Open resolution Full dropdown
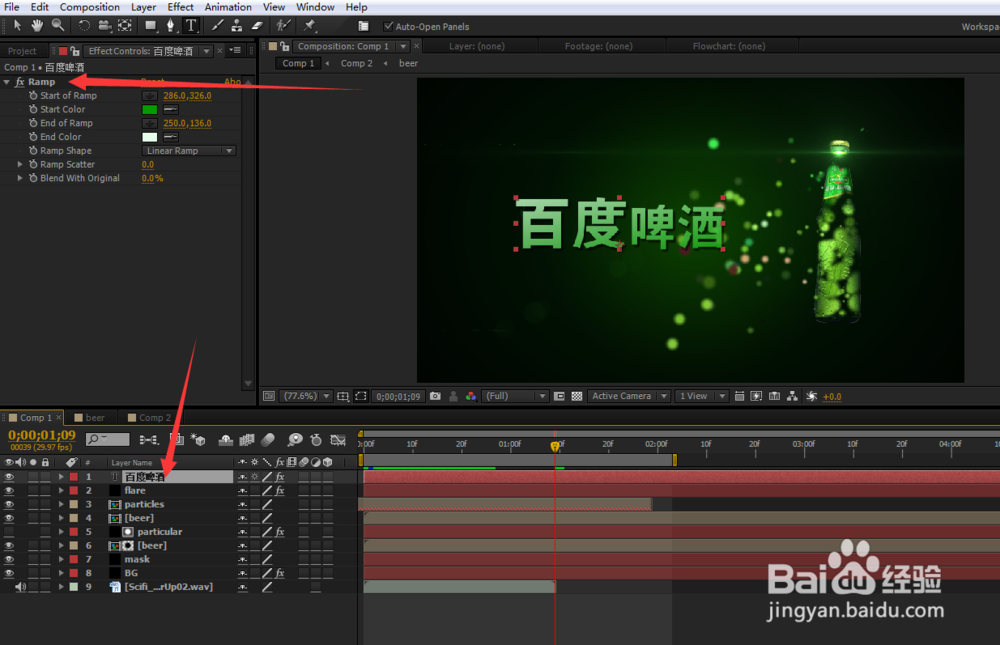The width and height of the screenshot is (1000, 645). tap(515, 396)
